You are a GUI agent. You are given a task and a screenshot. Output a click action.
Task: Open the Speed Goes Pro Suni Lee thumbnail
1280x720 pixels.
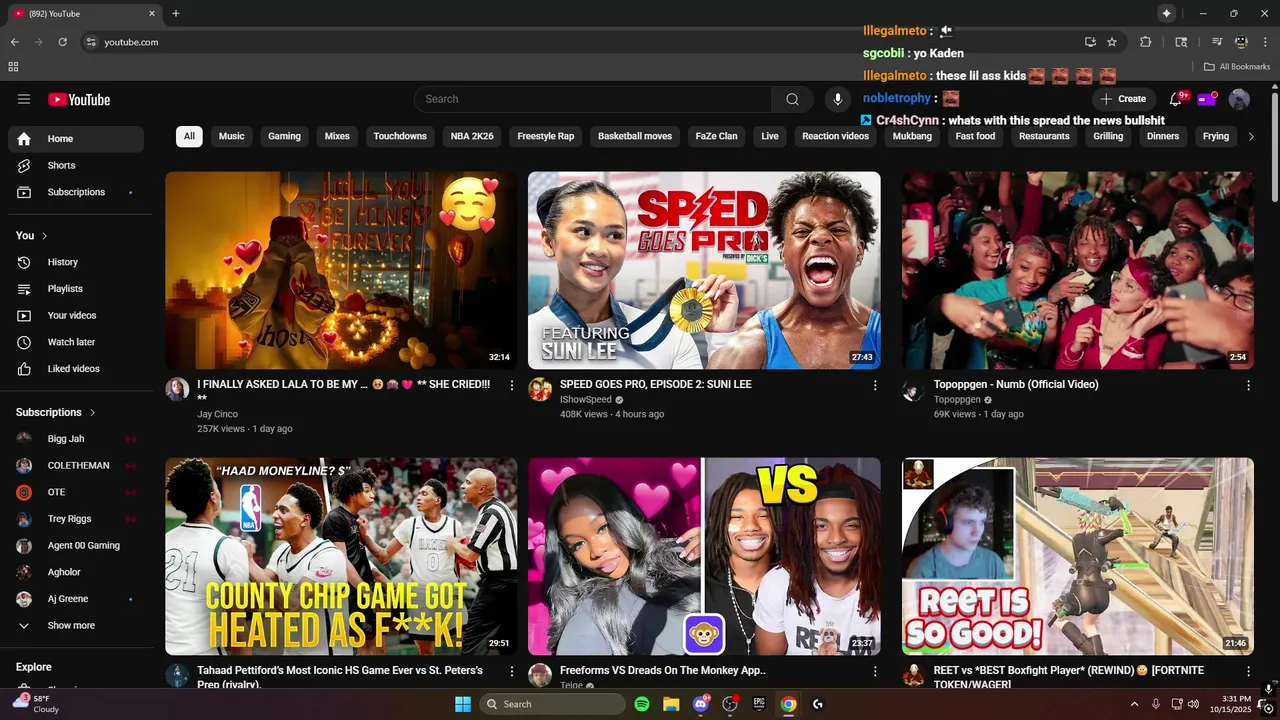[704, 270]
